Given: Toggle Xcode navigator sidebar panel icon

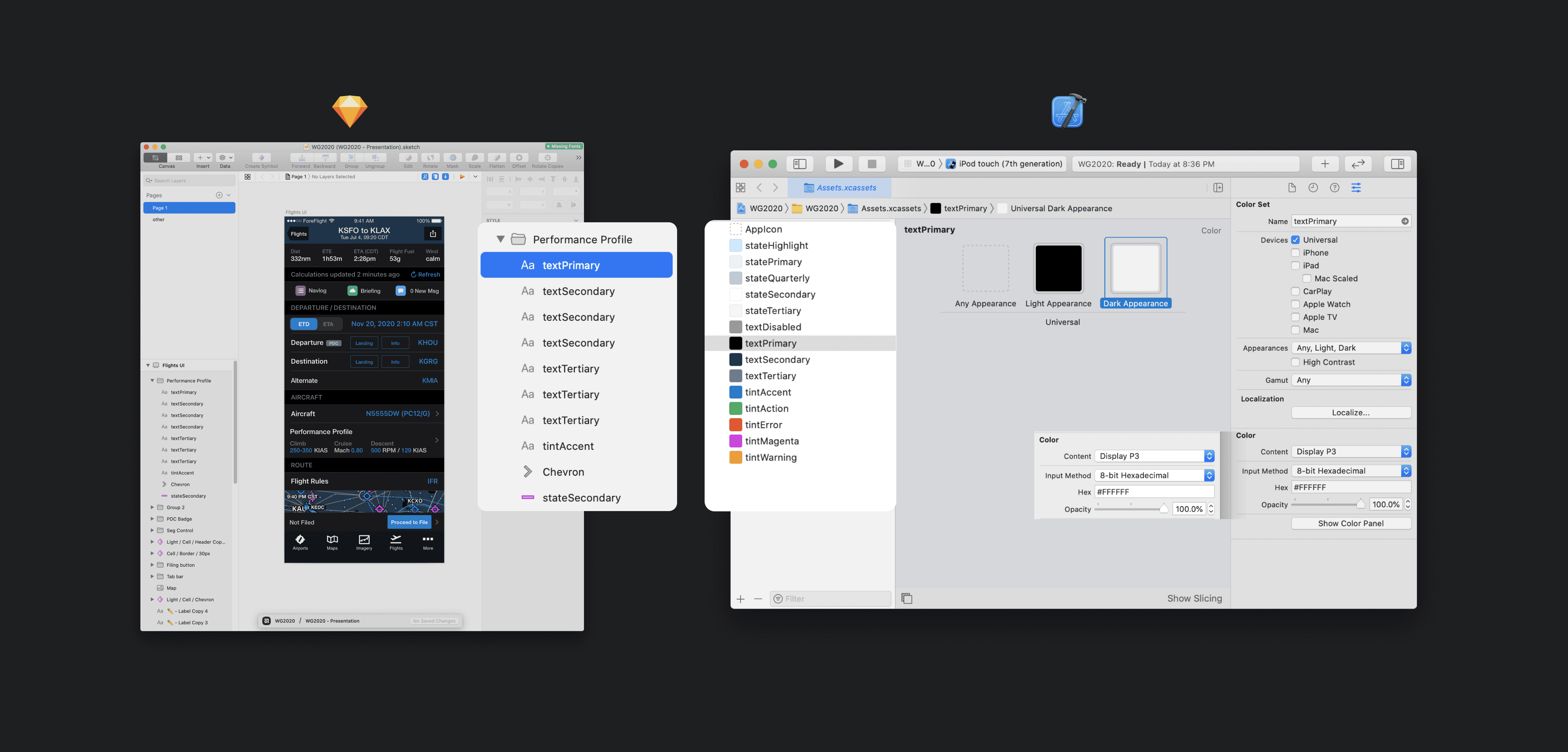Looking at the screenshot, I should tap(800, 164).
